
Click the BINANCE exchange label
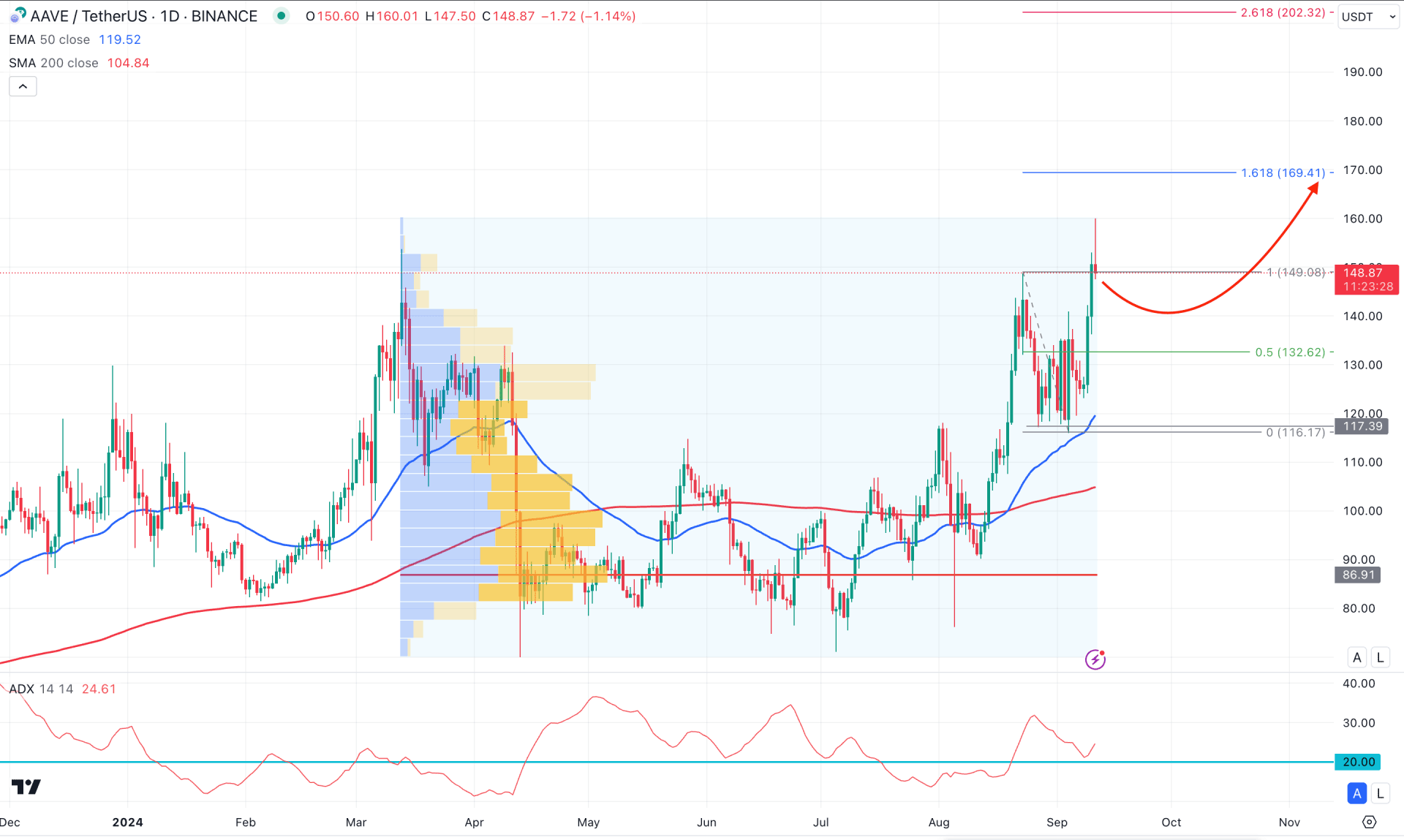(224, 16)
